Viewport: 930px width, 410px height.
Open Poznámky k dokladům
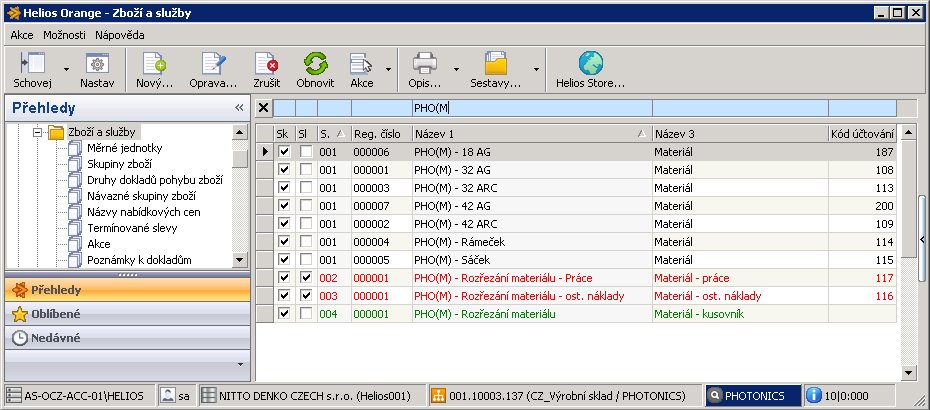(x=139, y=260)
